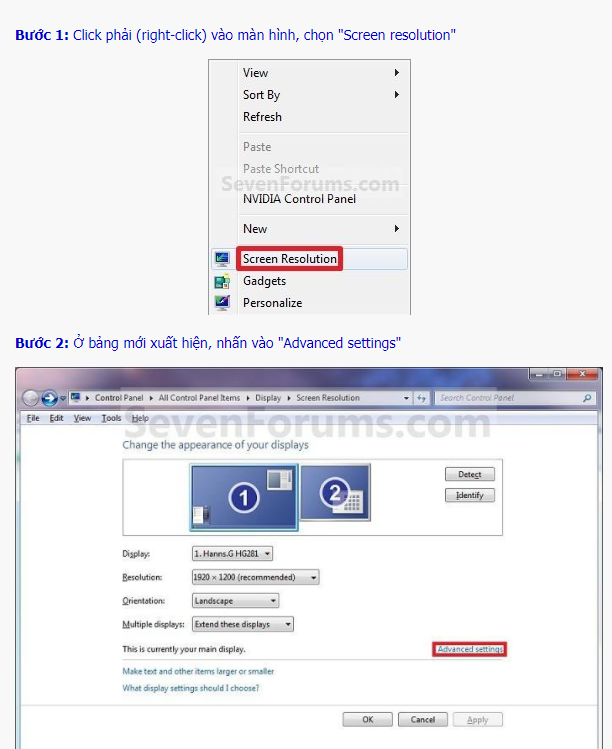The image size is (612, 749).
Task: Open the Display dropdown Hanns.G HG281
Action: click(232, 553)
